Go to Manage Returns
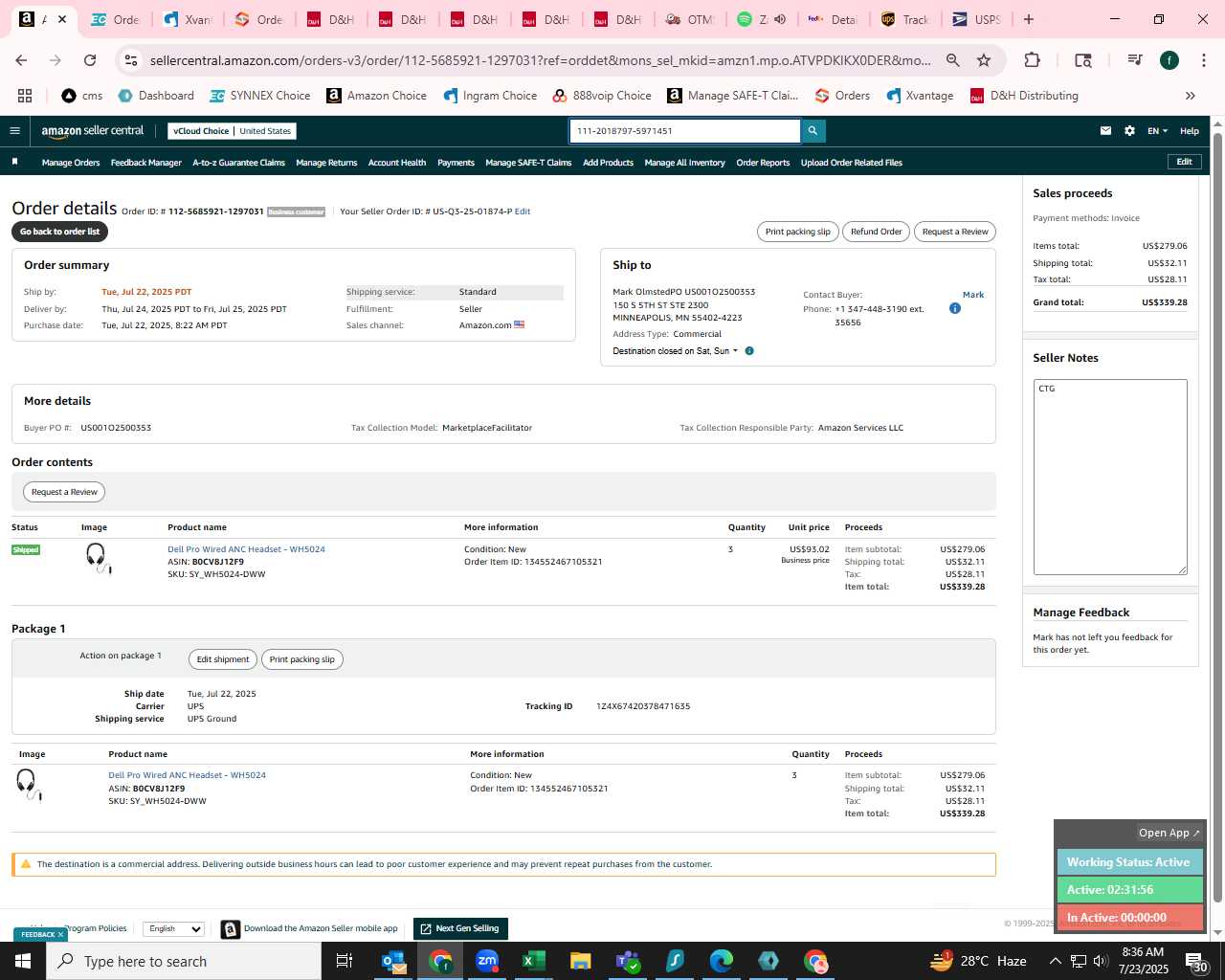 326,163
